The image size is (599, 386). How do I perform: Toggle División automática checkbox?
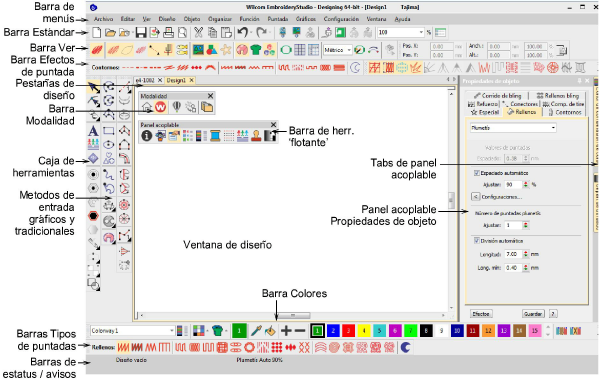476,241
